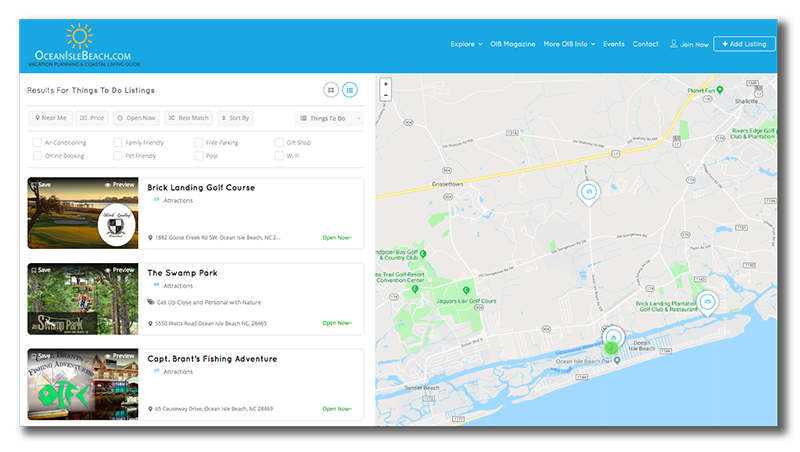Open the OIB Magazine page
The image size is (800, 452).
(x=513, y=44)
